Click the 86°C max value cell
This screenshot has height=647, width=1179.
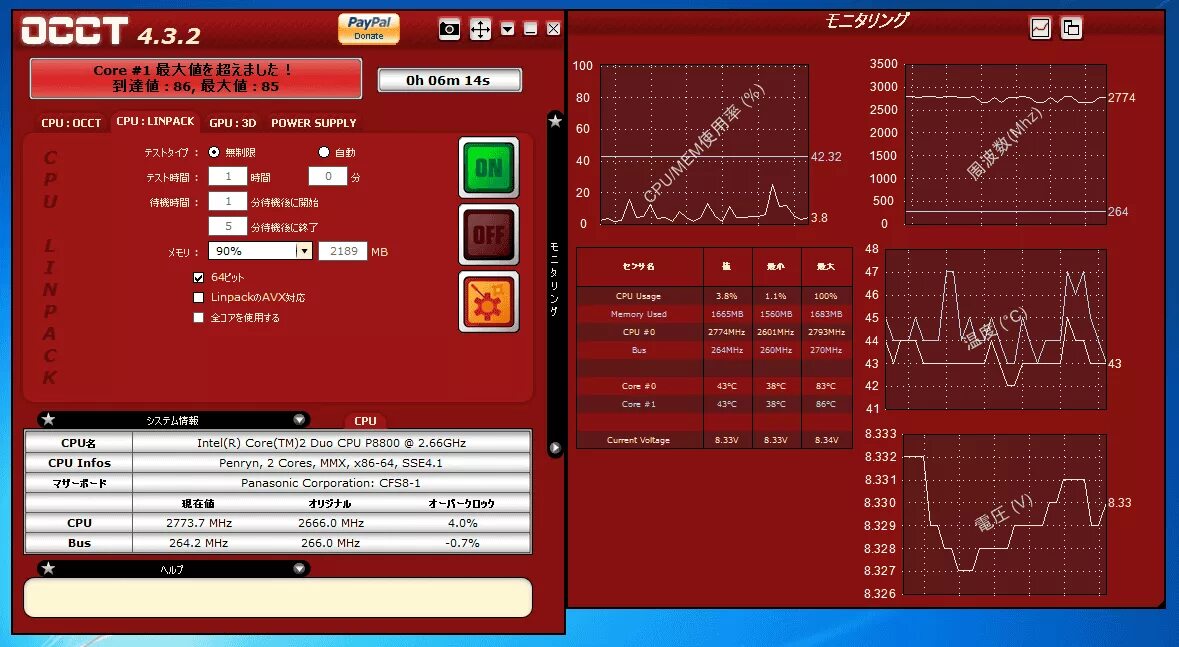pyautogui.click(x=826, y=404)
